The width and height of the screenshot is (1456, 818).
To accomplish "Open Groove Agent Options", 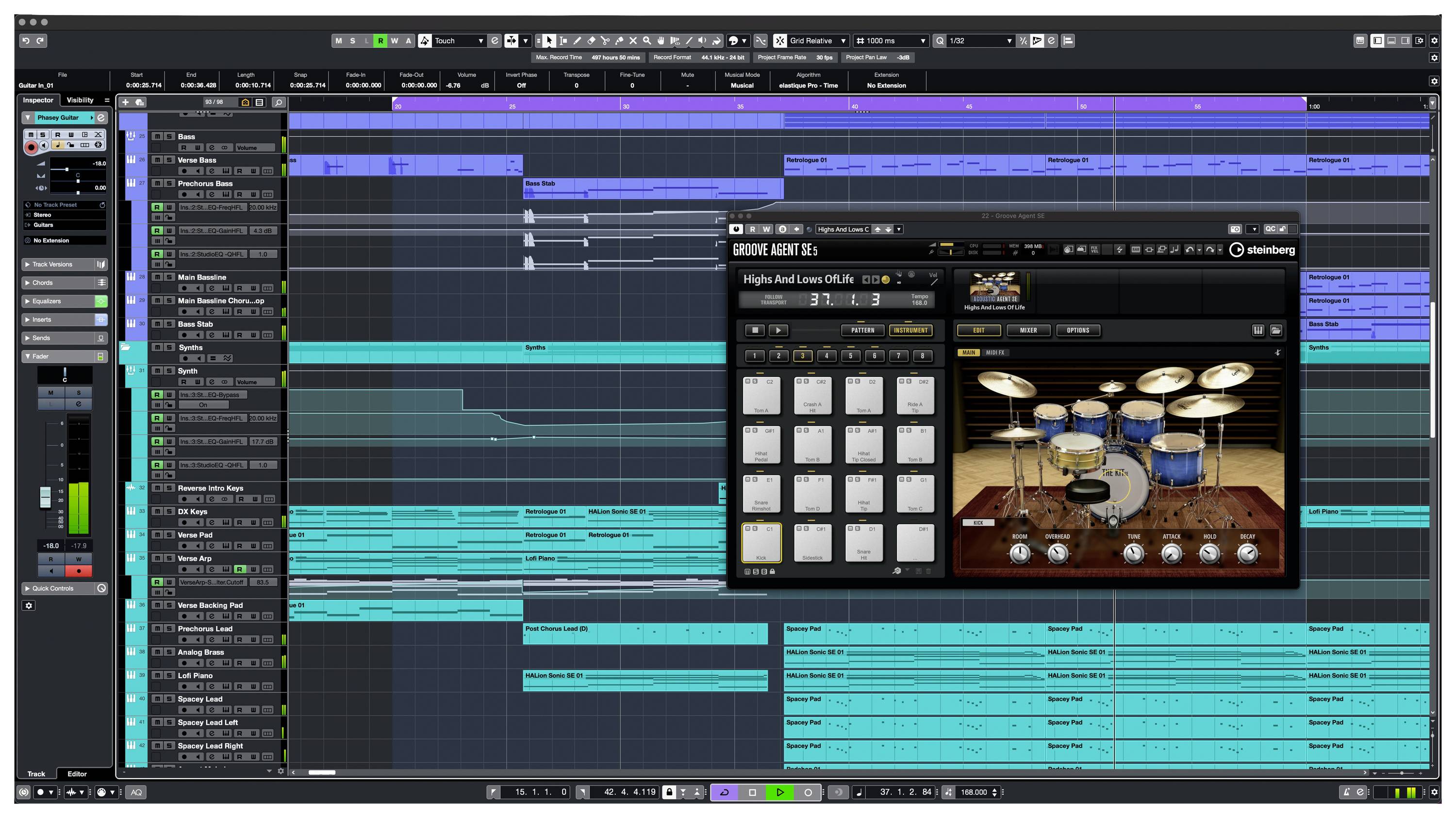I will click(1077, 330).
